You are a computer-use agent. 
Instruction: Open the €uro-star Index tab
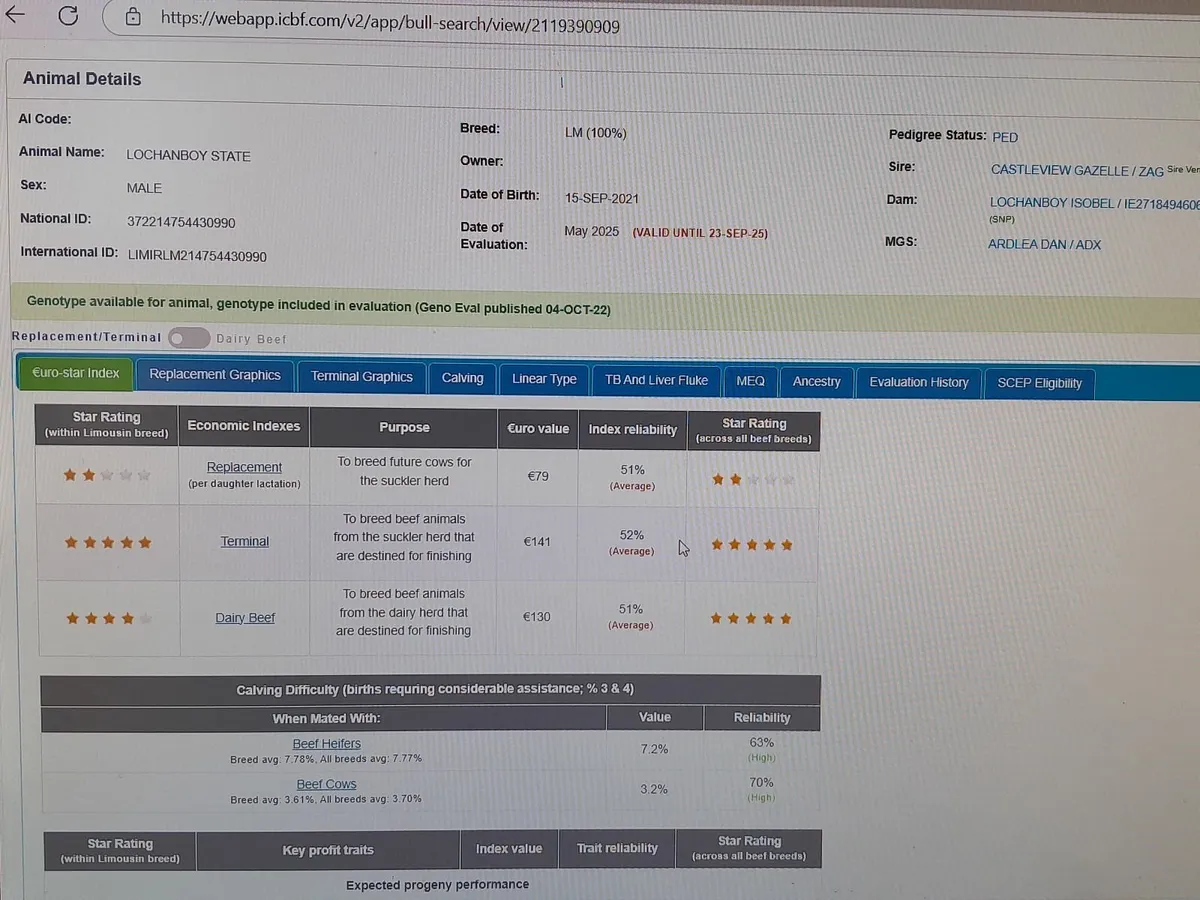(x=75, y=373)
